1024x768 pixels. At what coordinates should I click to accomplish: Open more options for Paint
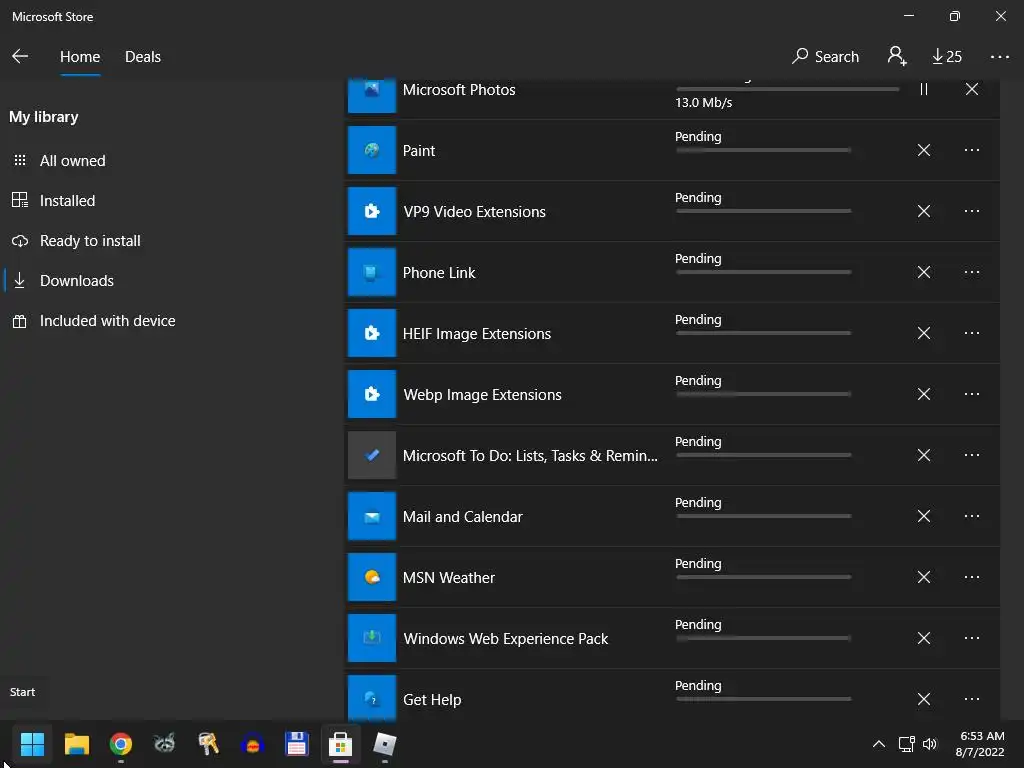click(972, 150)
